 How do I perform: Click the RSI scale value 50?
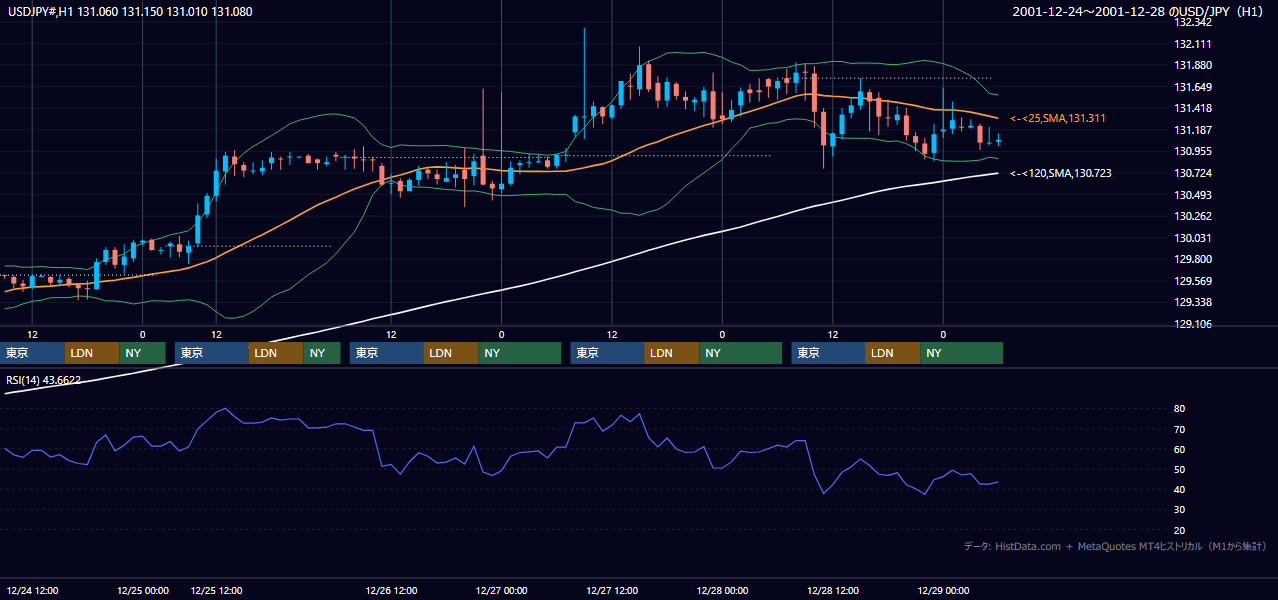tap(1180, 470)
